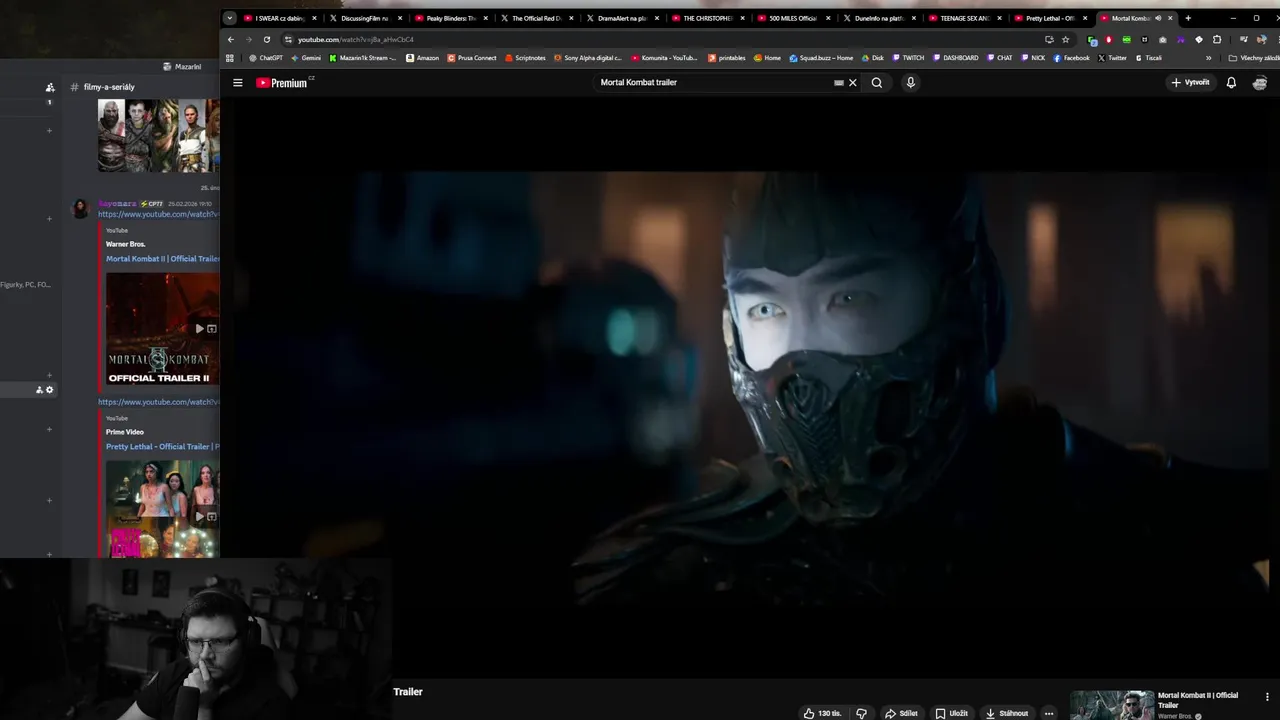Switch to the 500 MILES Official tab
Screen dimensions: 1280x720
[x=793, y=18]
